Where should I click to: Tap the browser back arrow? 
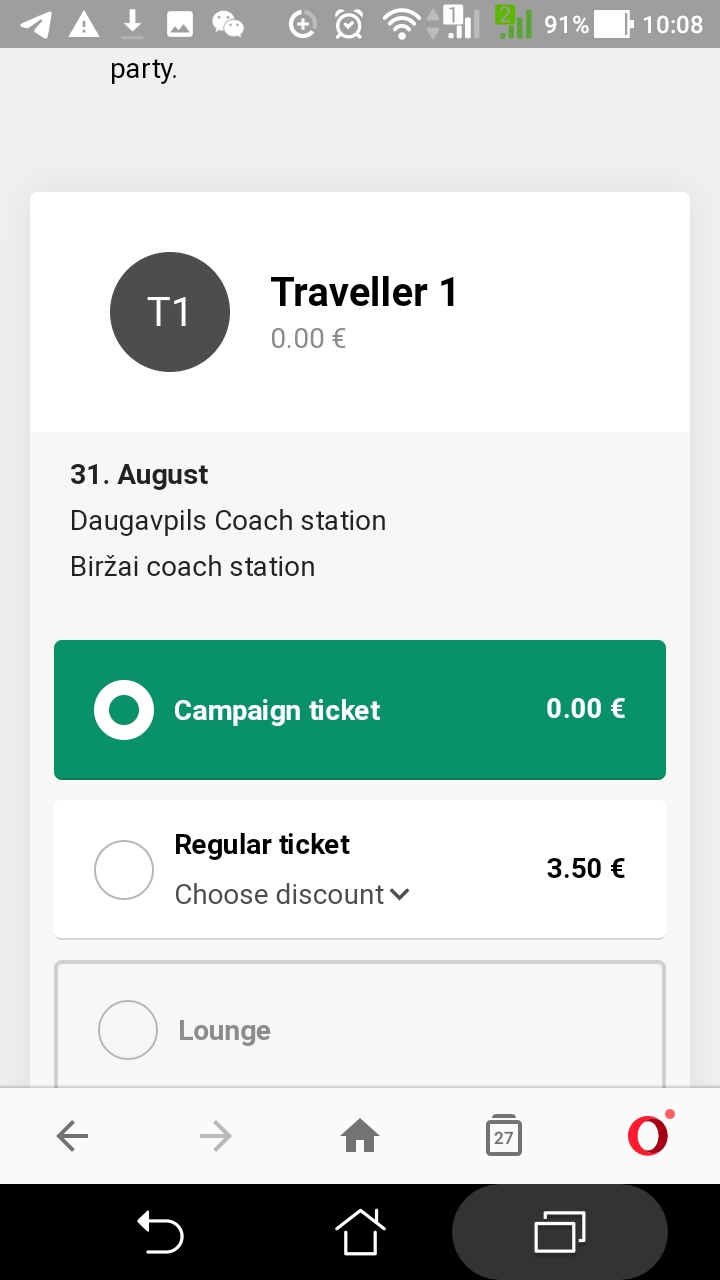72,1135
